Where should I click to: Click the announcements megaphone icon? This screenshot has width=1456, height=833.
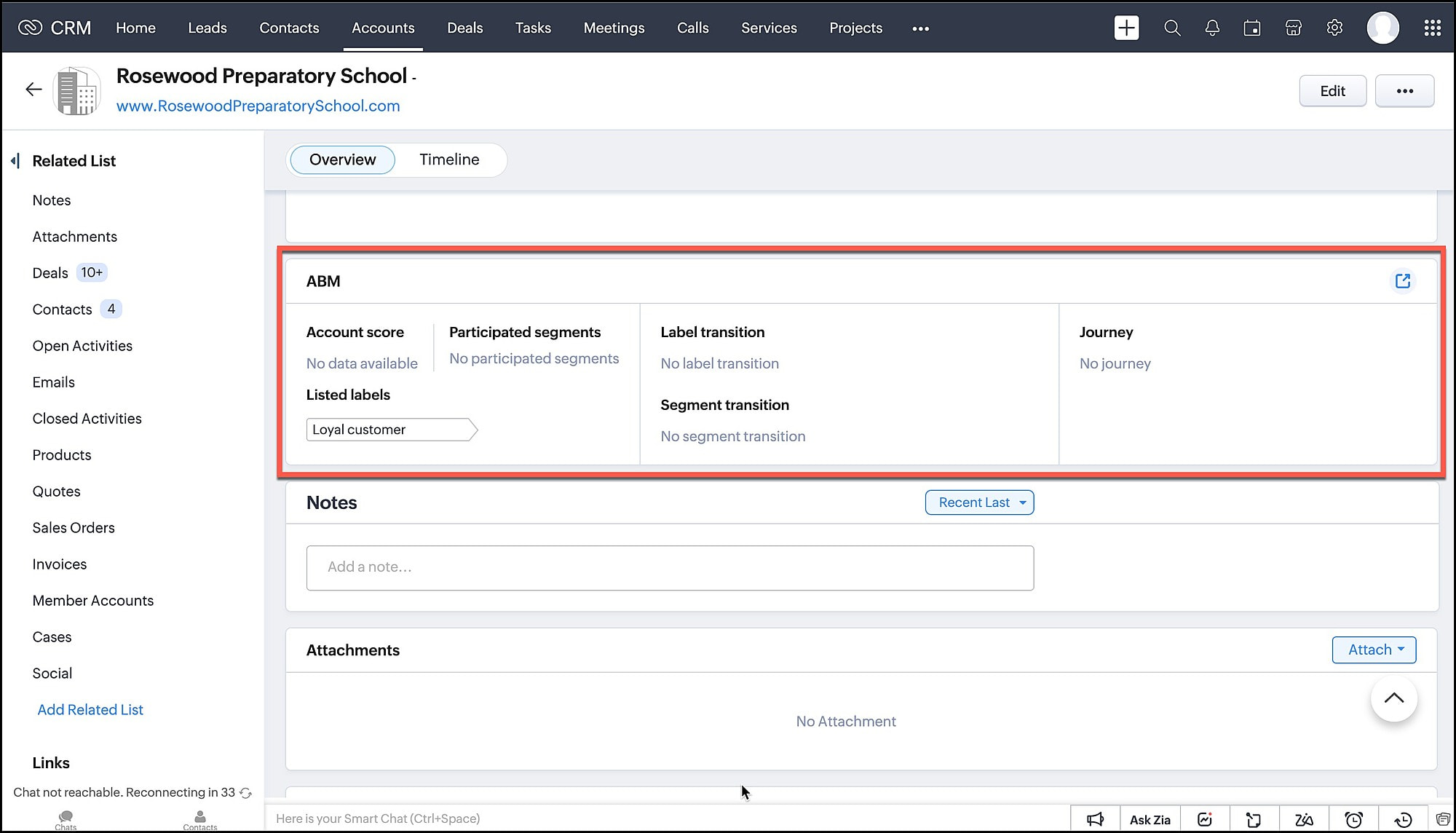click(1095, 819)
